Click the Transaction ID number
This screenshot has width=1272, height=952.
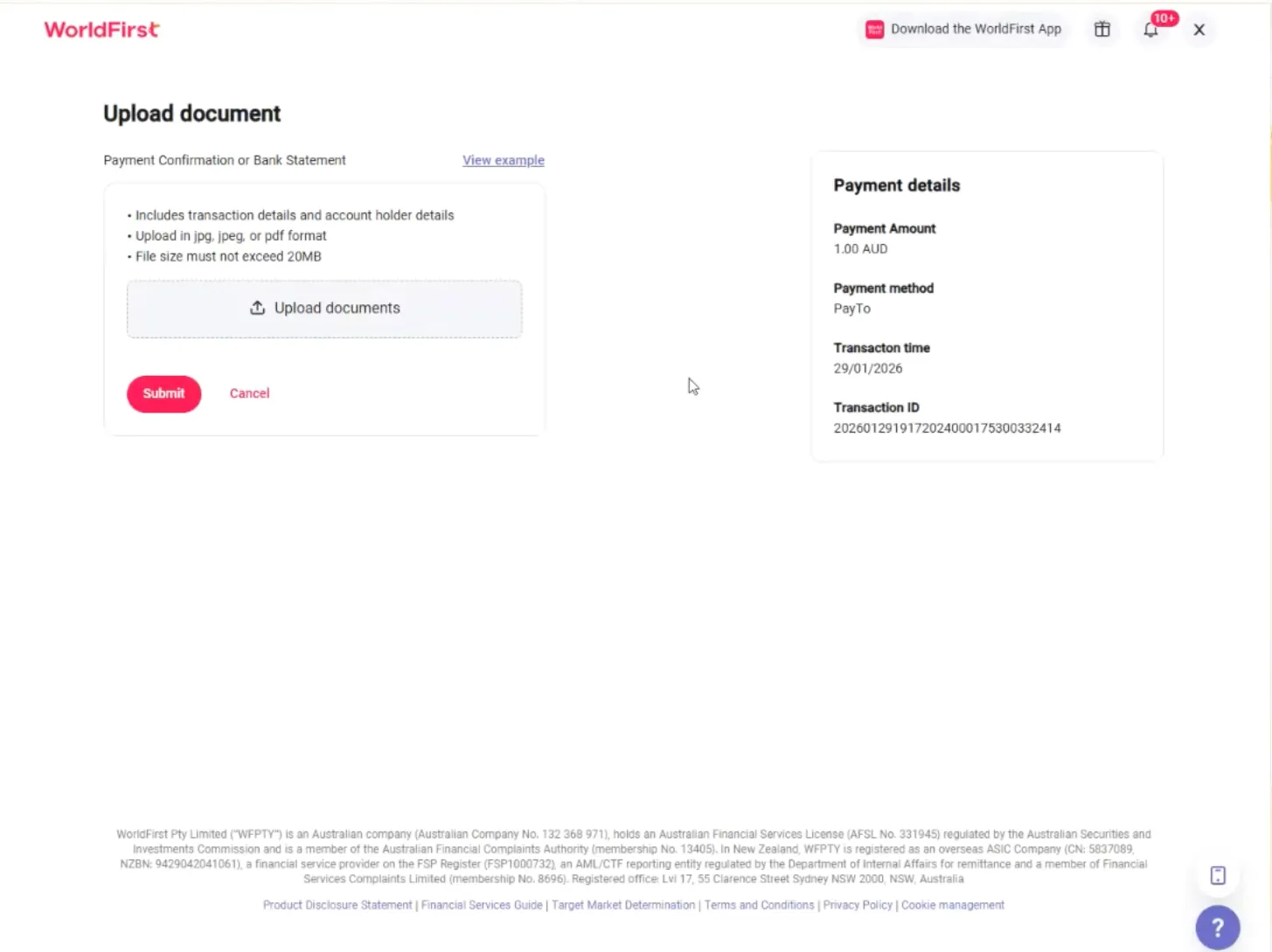[947, 428]
